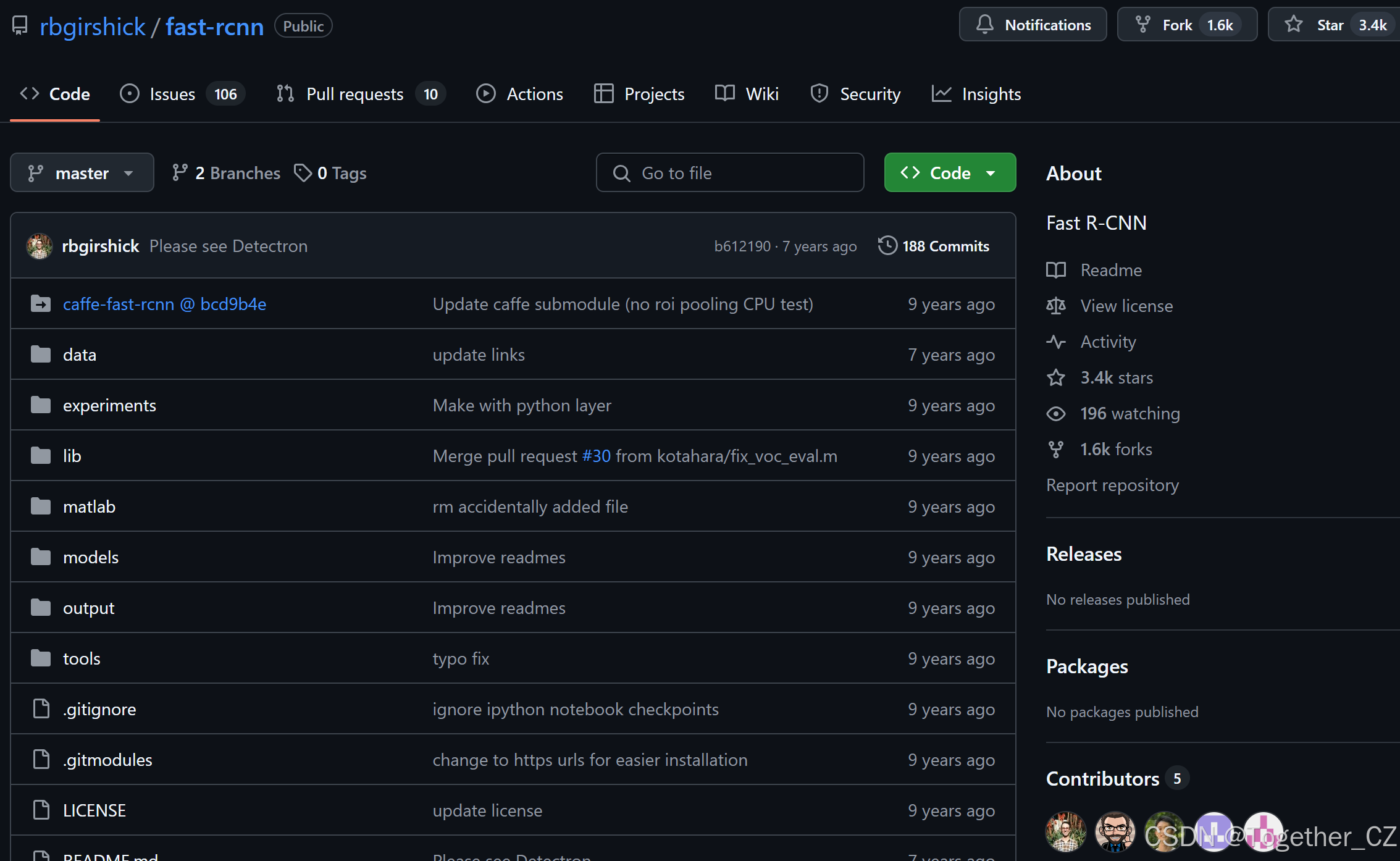Open the Issues tab
The height and width of the screenshot is (861, 1400).
(x=172, y=94)
